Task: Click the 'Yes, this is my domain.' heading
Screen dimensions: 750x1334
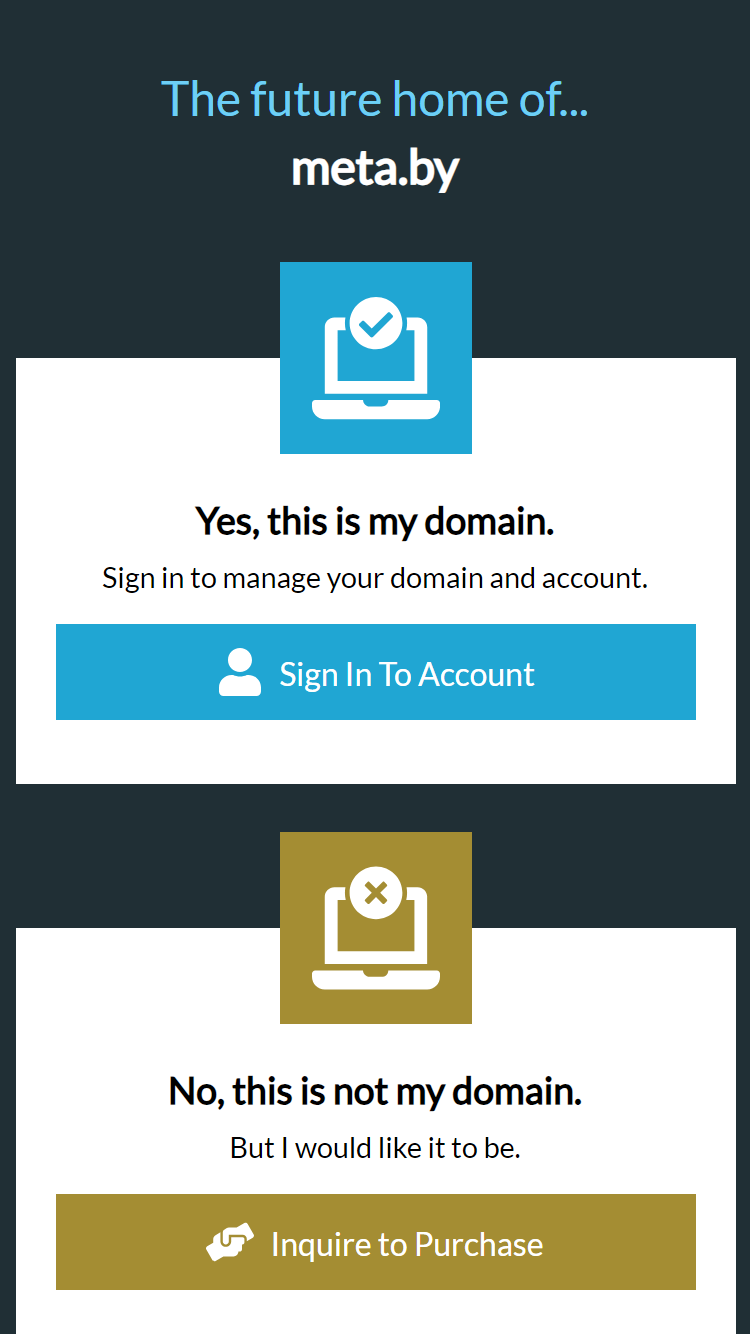Action: pos(375,521)
